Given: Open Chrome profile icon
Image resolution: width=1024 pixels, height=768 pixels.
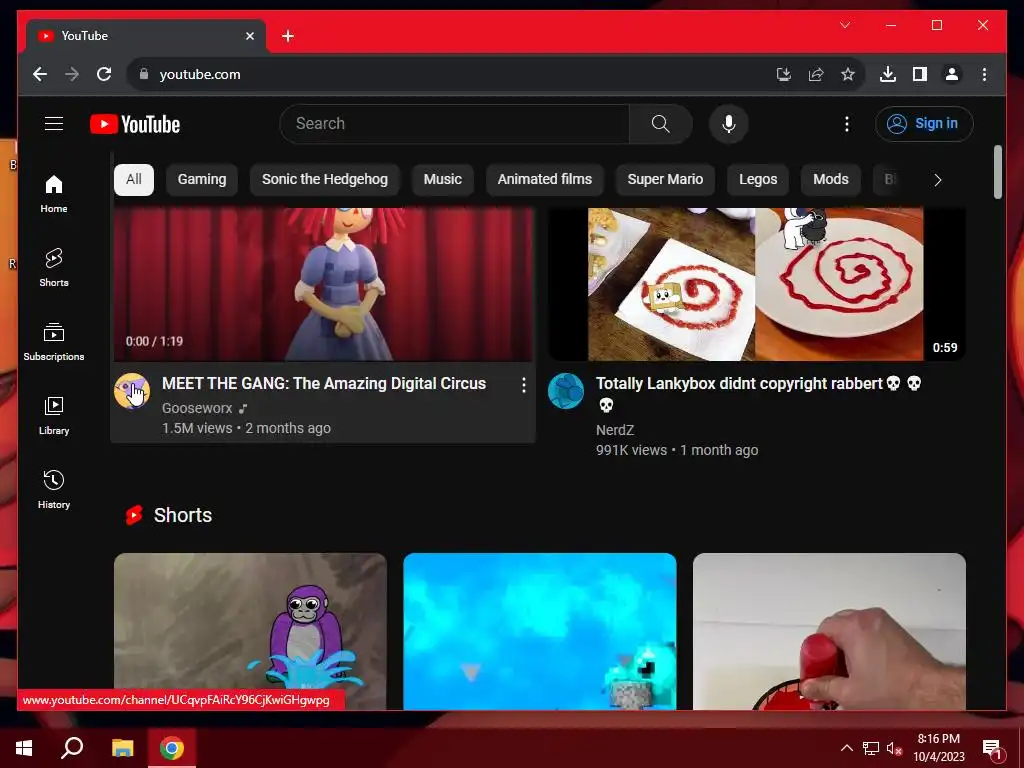Looking at the screenshot, I should point(952,74).
